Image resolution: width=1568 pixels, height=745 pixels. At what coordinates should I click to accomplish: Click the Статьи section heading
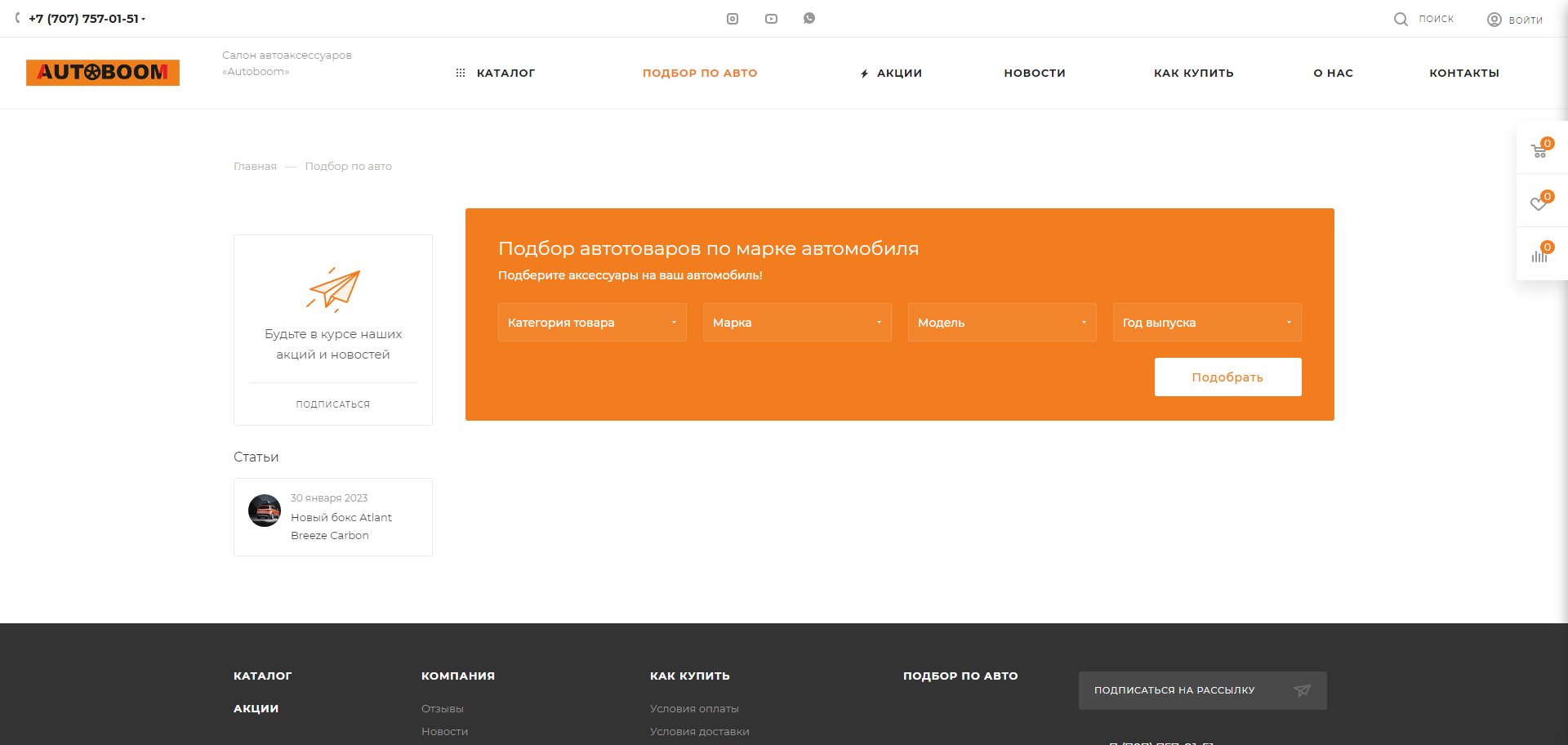tap(256, 457)
